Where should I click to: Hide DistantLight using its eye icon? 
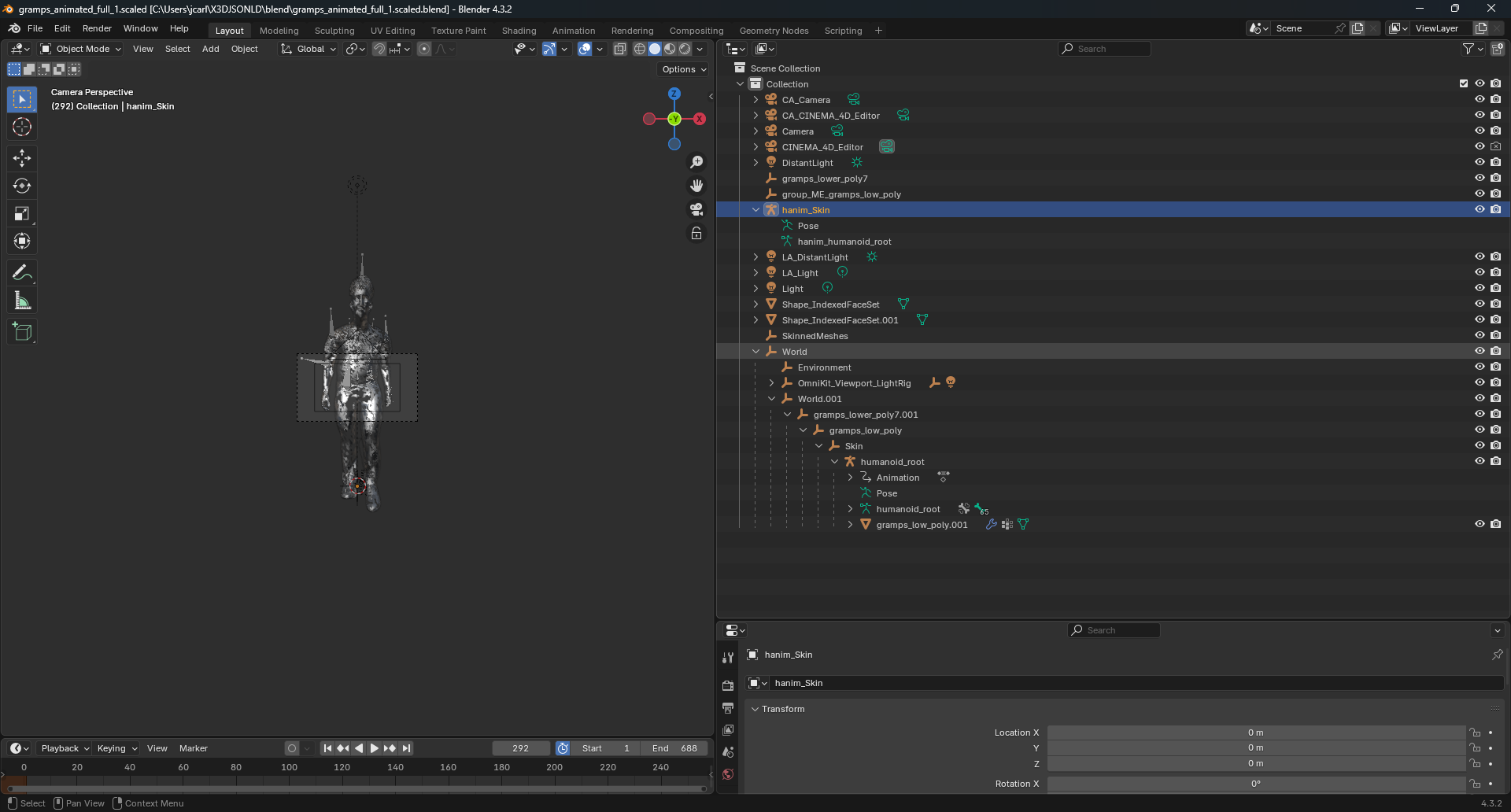coord(1480,163)
